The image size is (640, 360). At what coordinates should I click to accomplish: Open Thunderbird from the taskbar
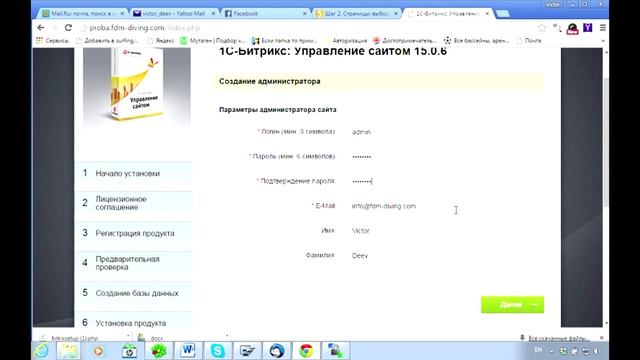[276, 351]
